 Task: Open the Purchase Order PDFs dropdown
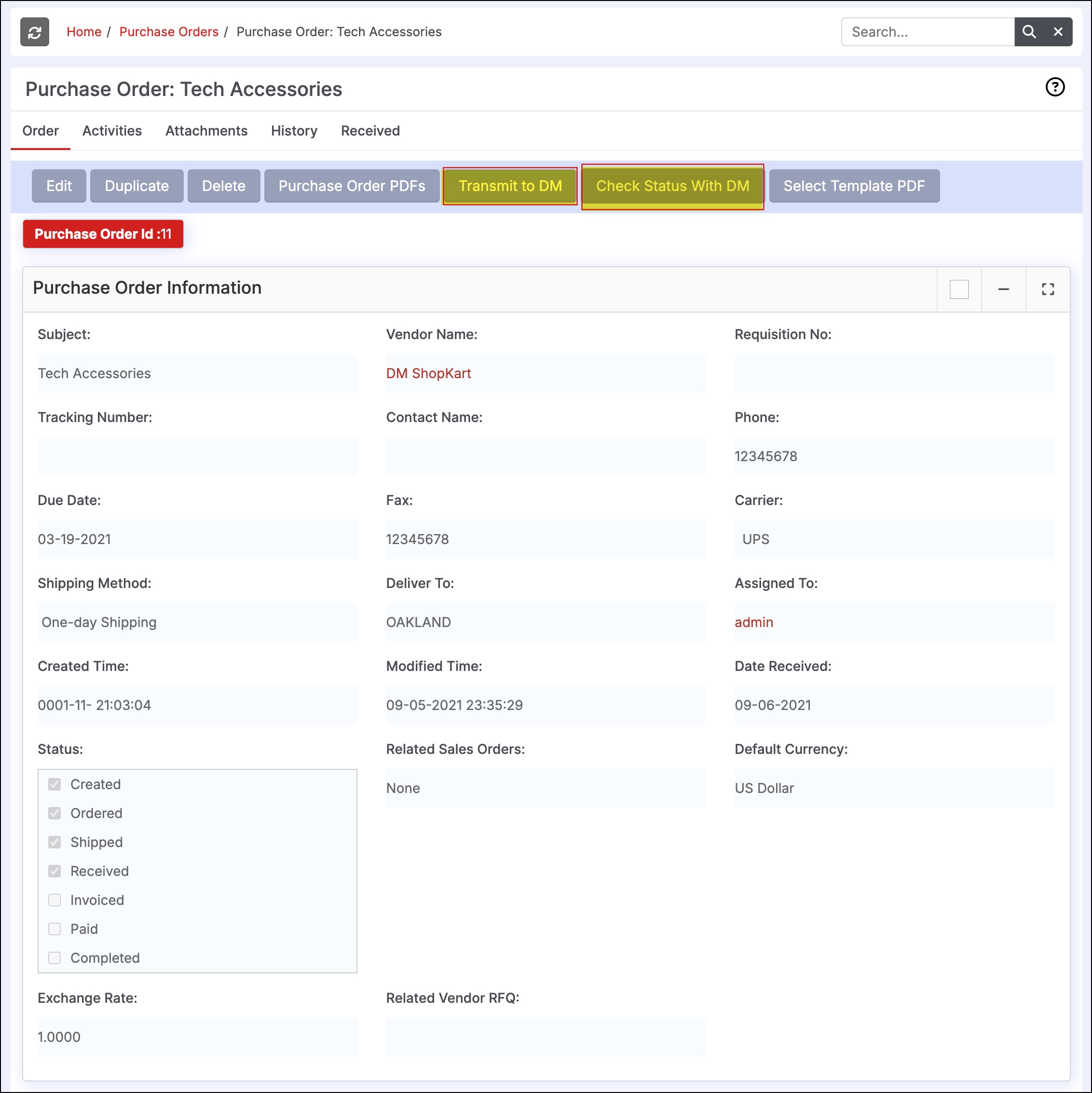pos(351,186)
